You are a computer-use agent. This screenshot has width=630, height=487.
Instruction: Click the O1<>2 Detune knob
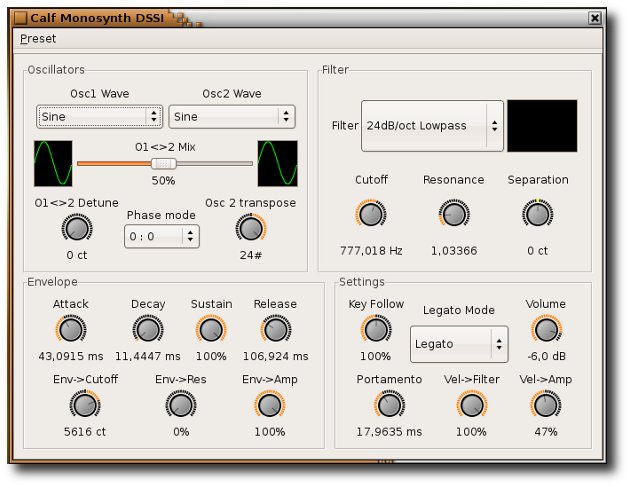coord(76,229)
